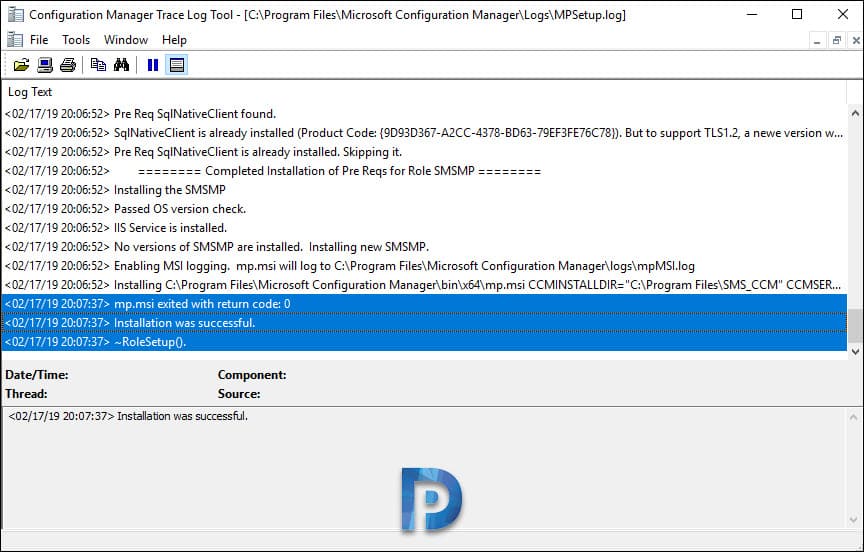Image resolution: width=864 pixels, height=552 pixels.
Task: Click the app icon in title bar
Action: coord(15,14)
